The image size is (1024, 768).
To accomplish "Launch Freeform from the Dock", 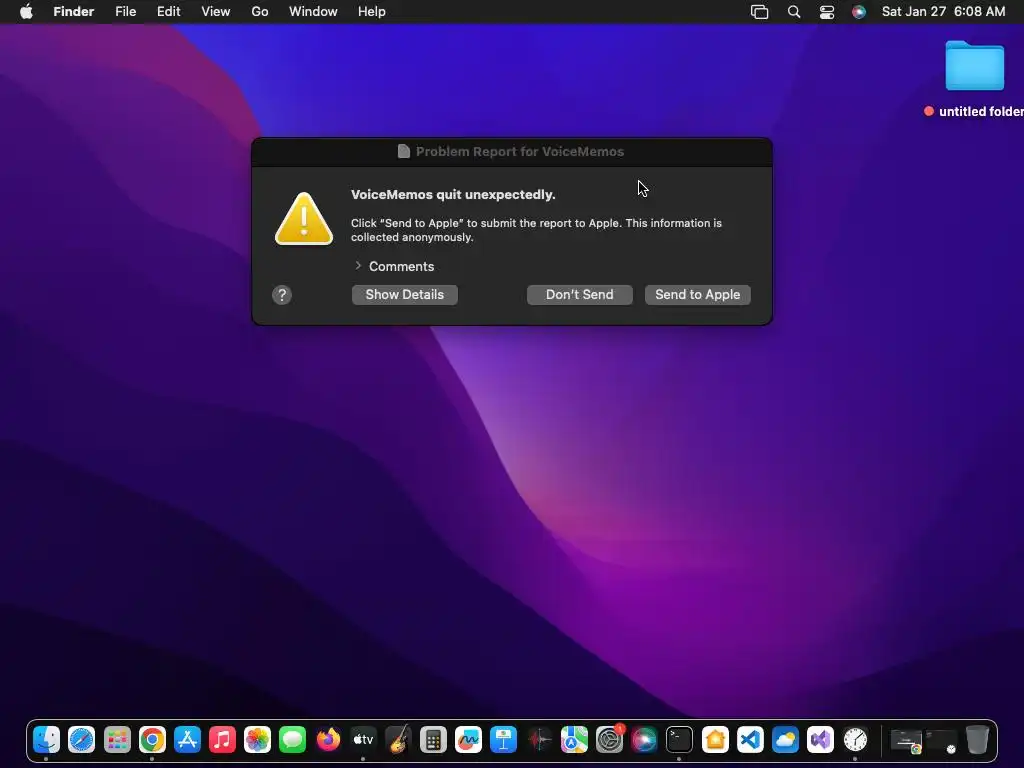I will [x=468, y=740].
